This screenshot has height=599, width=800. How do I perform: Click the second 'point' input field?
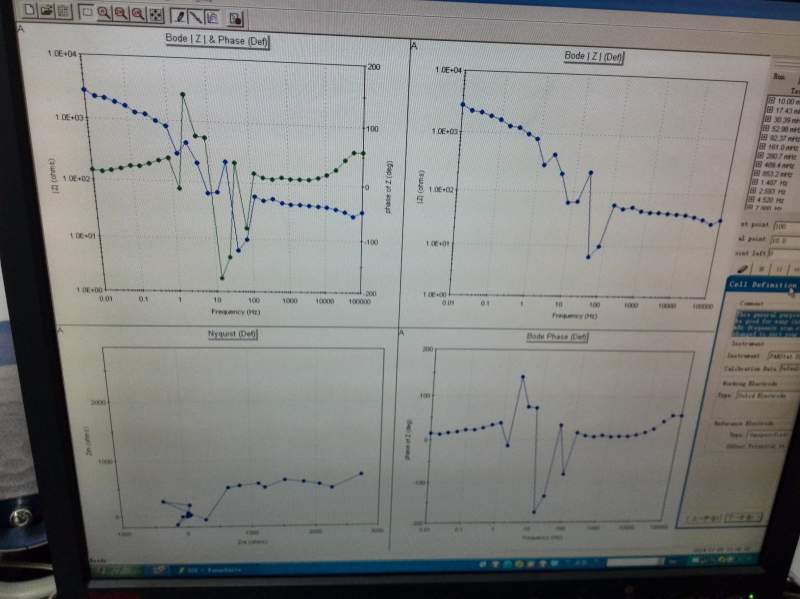click(x=785, y=240)
